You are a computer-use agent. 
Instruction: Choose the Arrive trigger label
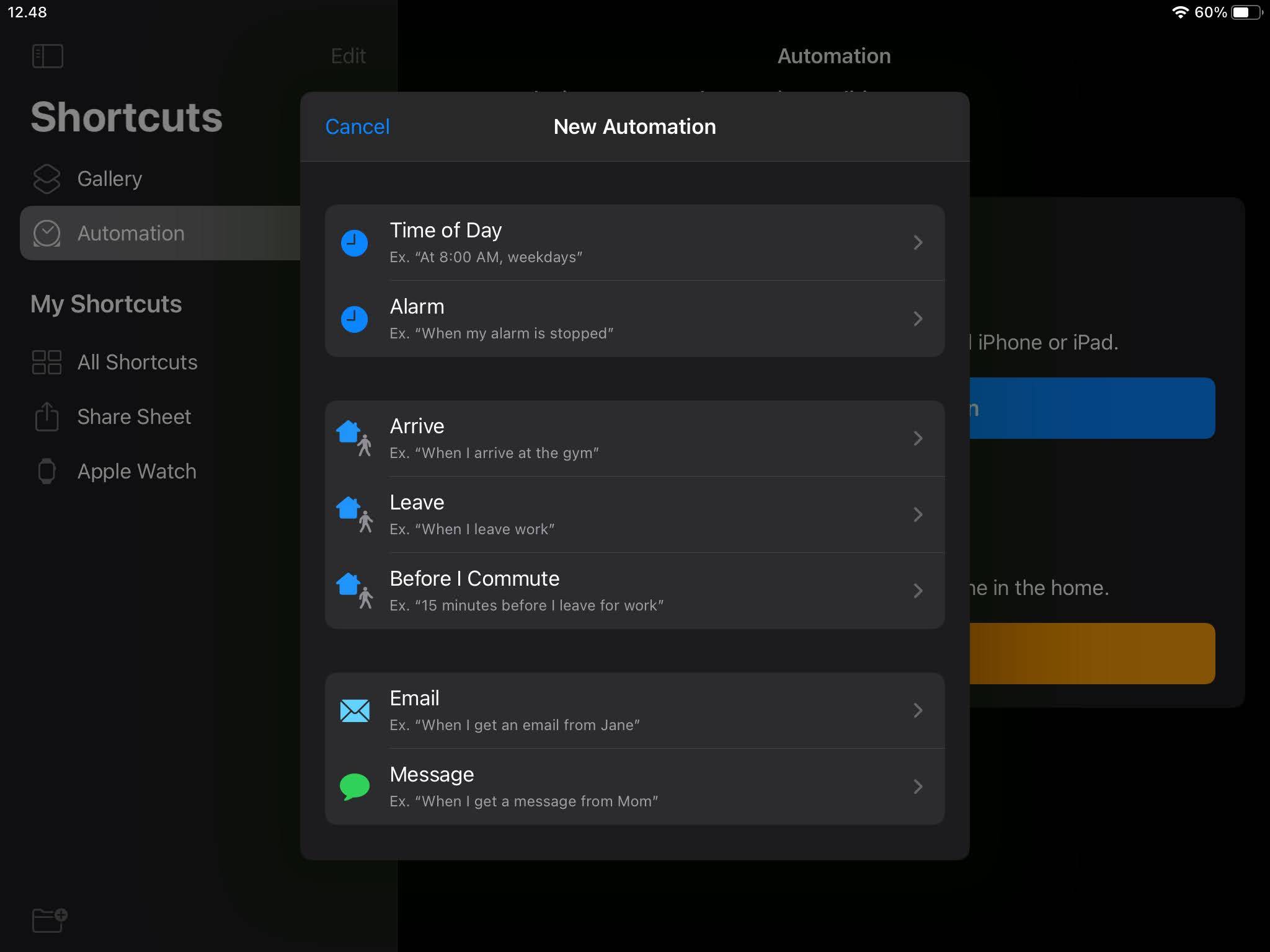417,426
